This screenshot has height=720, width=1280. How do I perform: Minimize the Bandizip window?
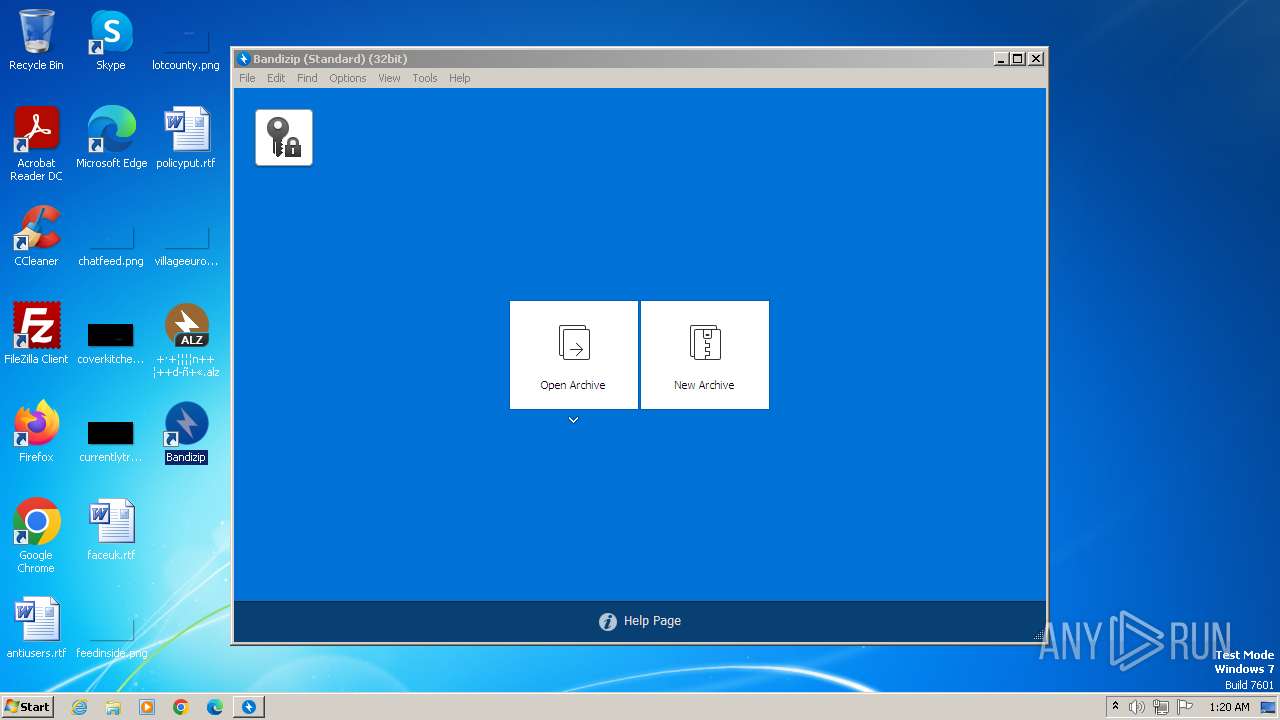[1001, 59]
